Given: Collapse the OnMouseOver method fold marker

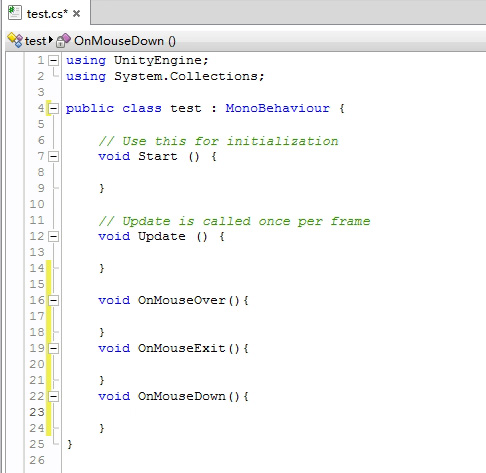Looking at the screenshot, I should pos(53,300).
